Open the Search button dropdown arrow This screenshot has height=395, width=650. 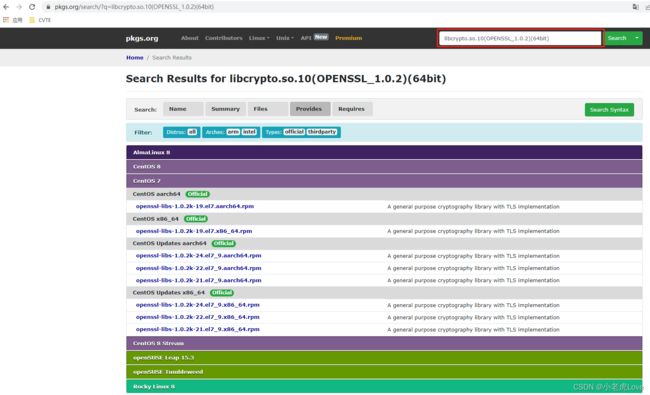pyautogui.click(x=637, y=38)
